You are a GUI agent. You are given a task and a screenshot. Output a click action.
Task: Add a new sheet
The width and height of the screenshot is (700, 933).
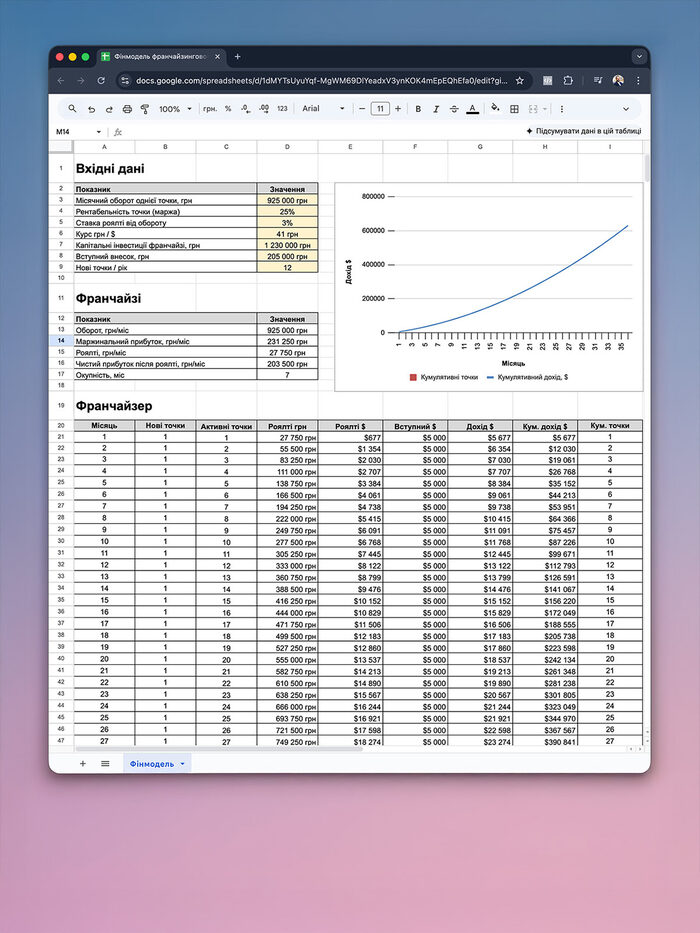(83, 763)
